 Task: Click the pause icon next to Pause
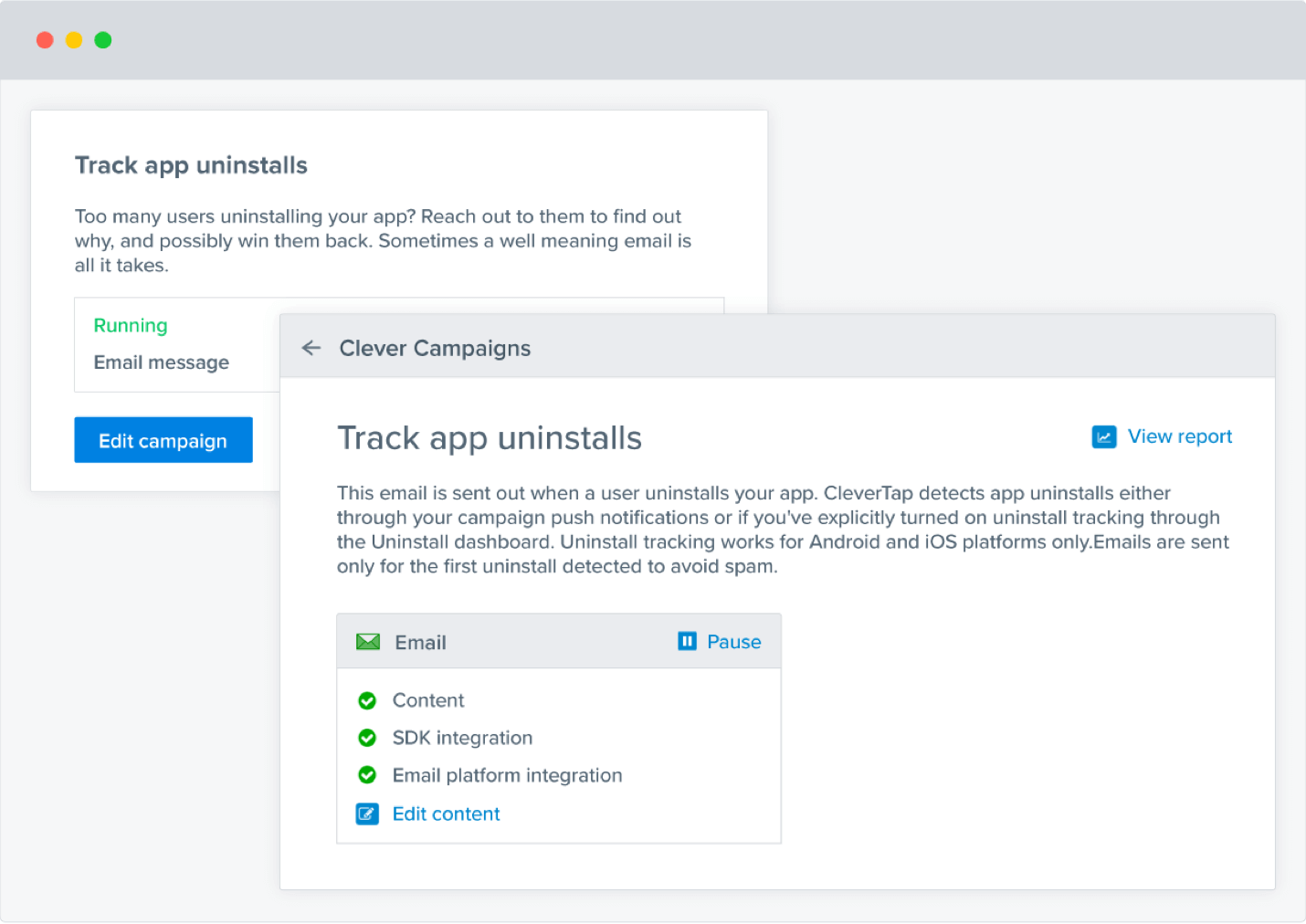(x=686, y=641)
